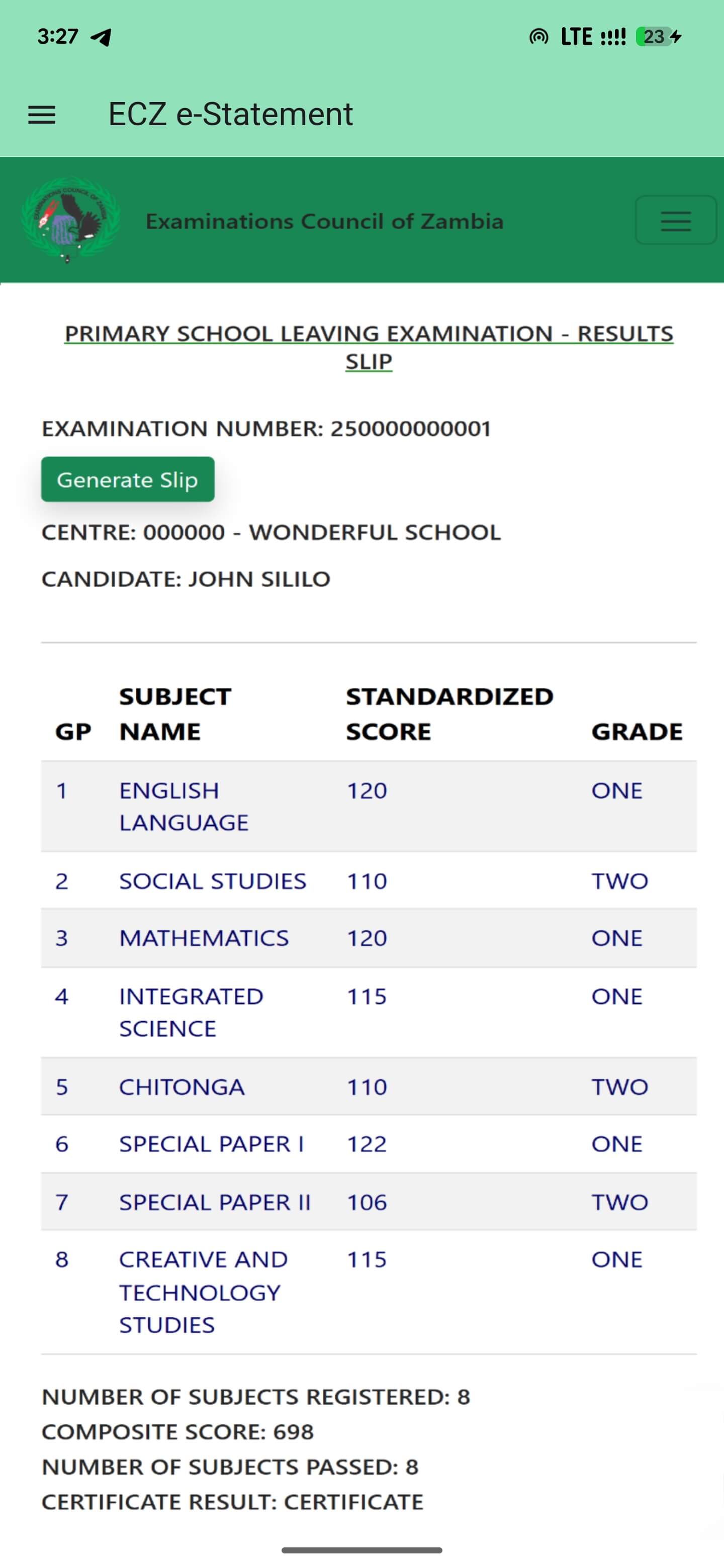The width and height of the screenshot is (724, 1568).
Task: Tap the Special Paper I score 122
Action: click(x=367, y=1144)
